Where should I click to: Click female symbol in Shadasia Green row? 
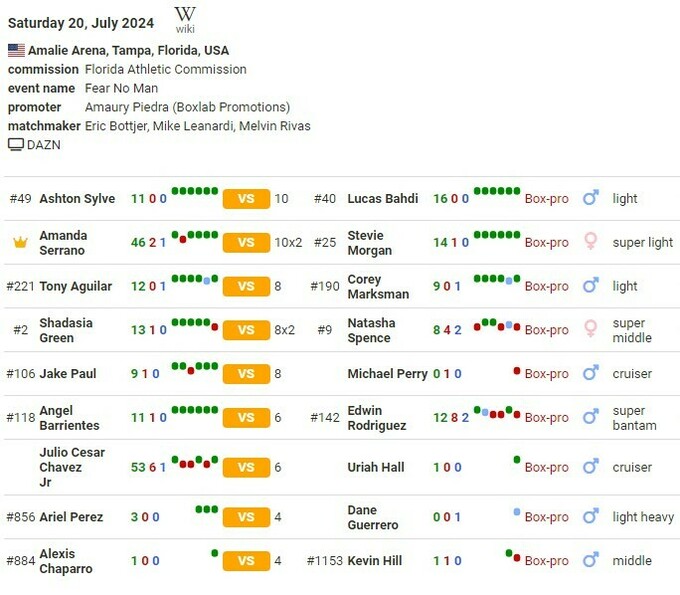(591, 330)
